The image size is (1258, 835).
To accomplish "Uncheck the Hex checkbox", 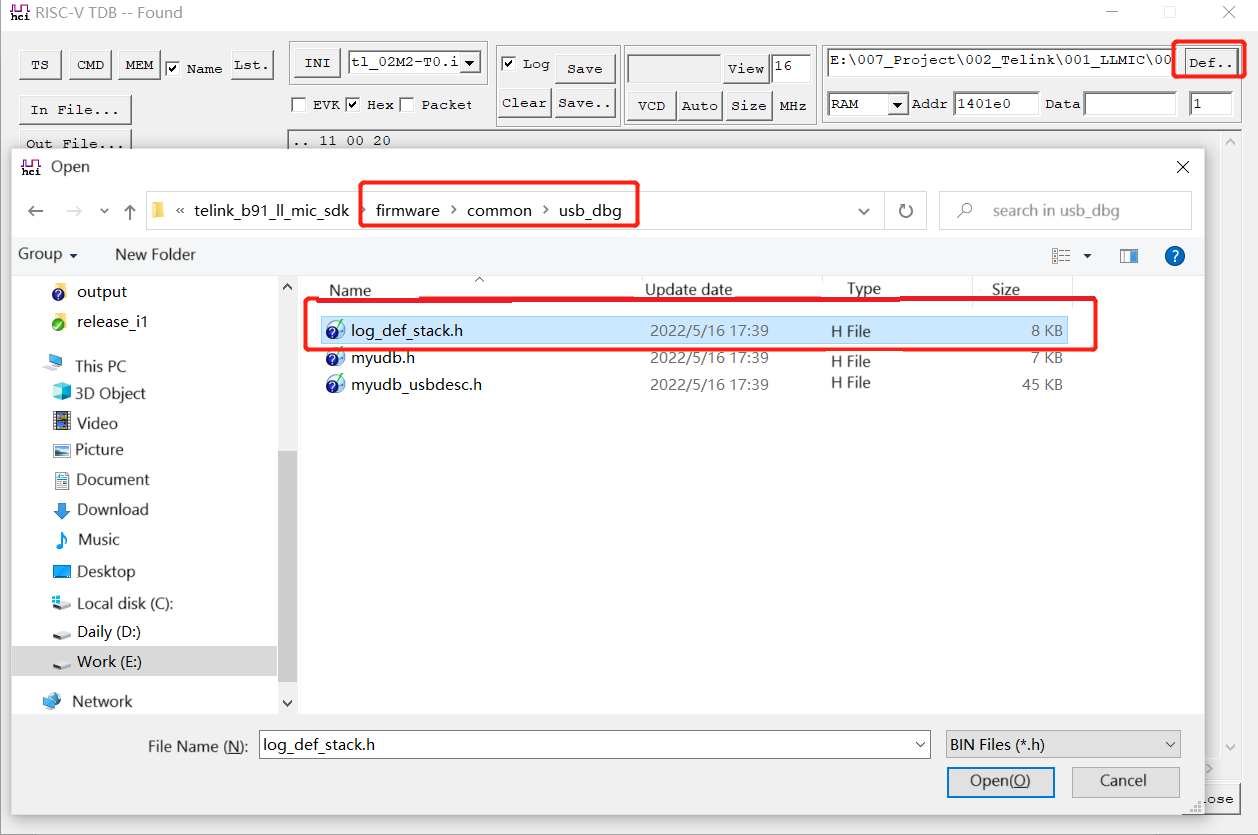I will (x=353, y=104).
